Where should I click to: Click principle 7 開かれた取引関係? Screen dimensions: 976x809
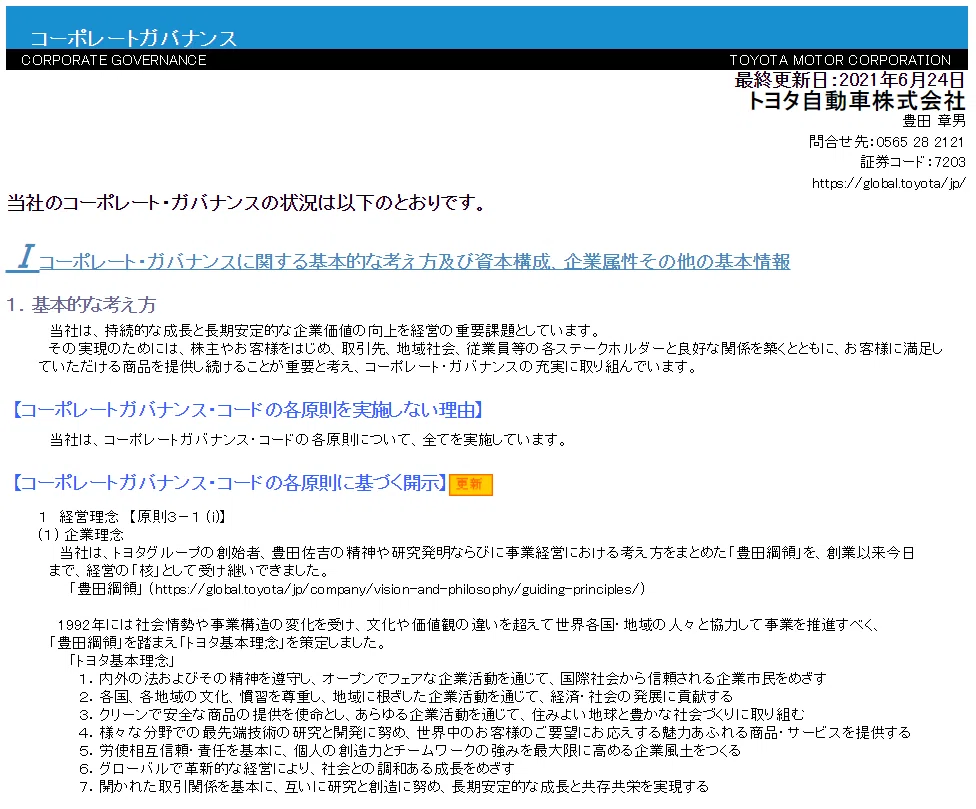coord(394,787)
